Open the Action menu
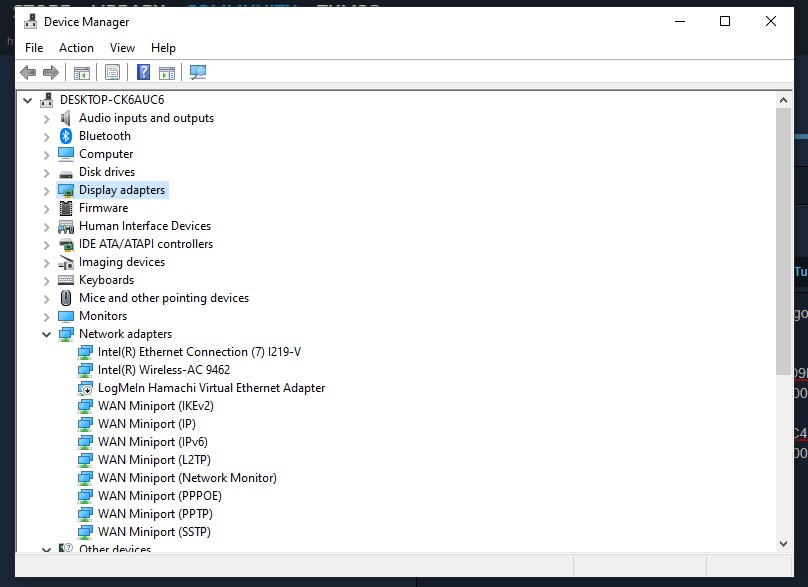This screenshot has height=587, width=808. point(76,48)
